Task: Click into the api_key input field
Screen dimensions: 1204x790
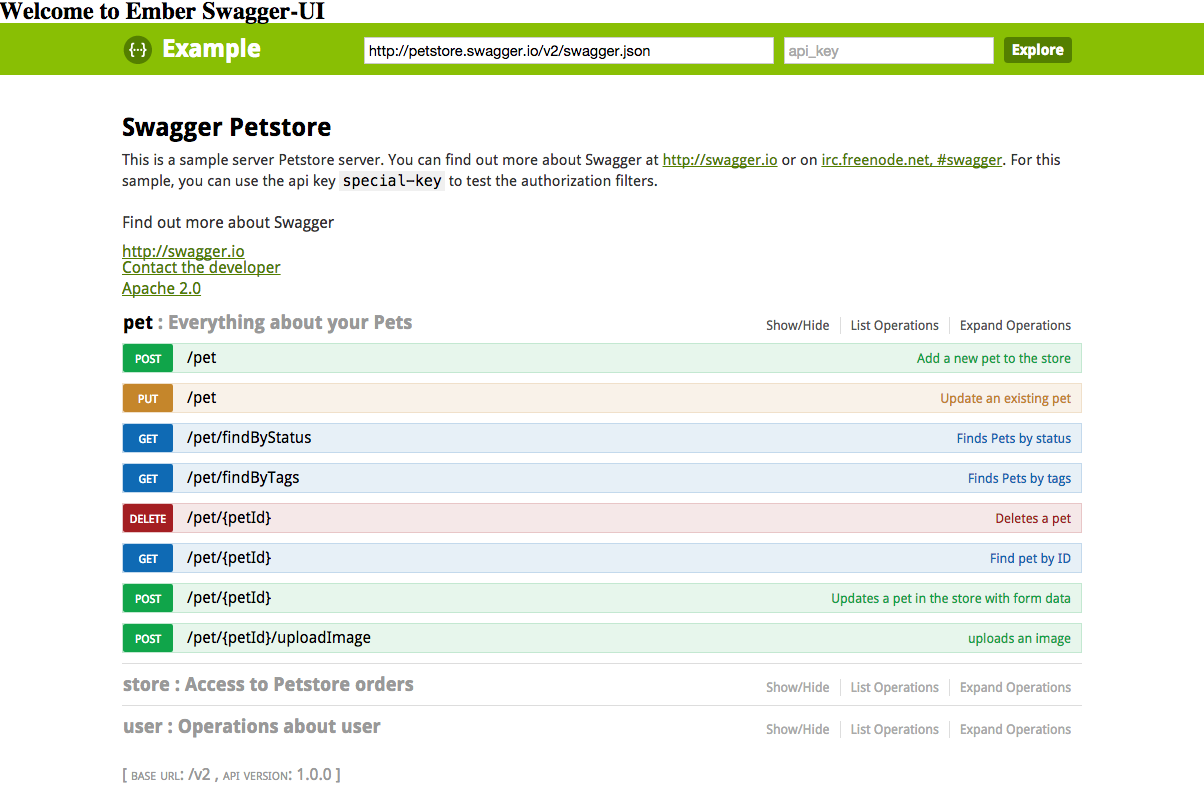Action: pyautogui.click(x=889, y=50)
